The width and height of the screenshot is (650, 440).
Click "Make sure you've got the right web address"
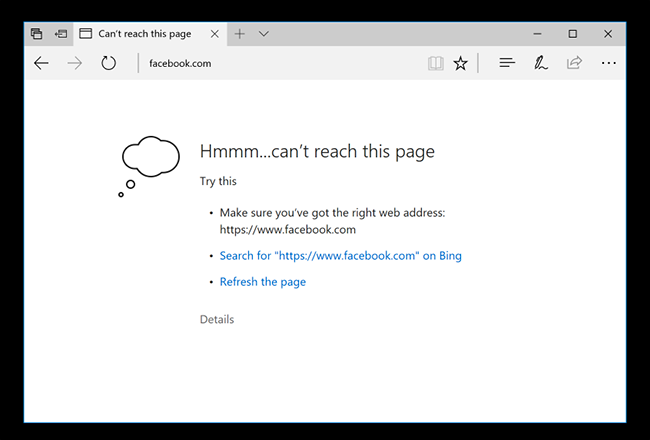coord(332,213)
